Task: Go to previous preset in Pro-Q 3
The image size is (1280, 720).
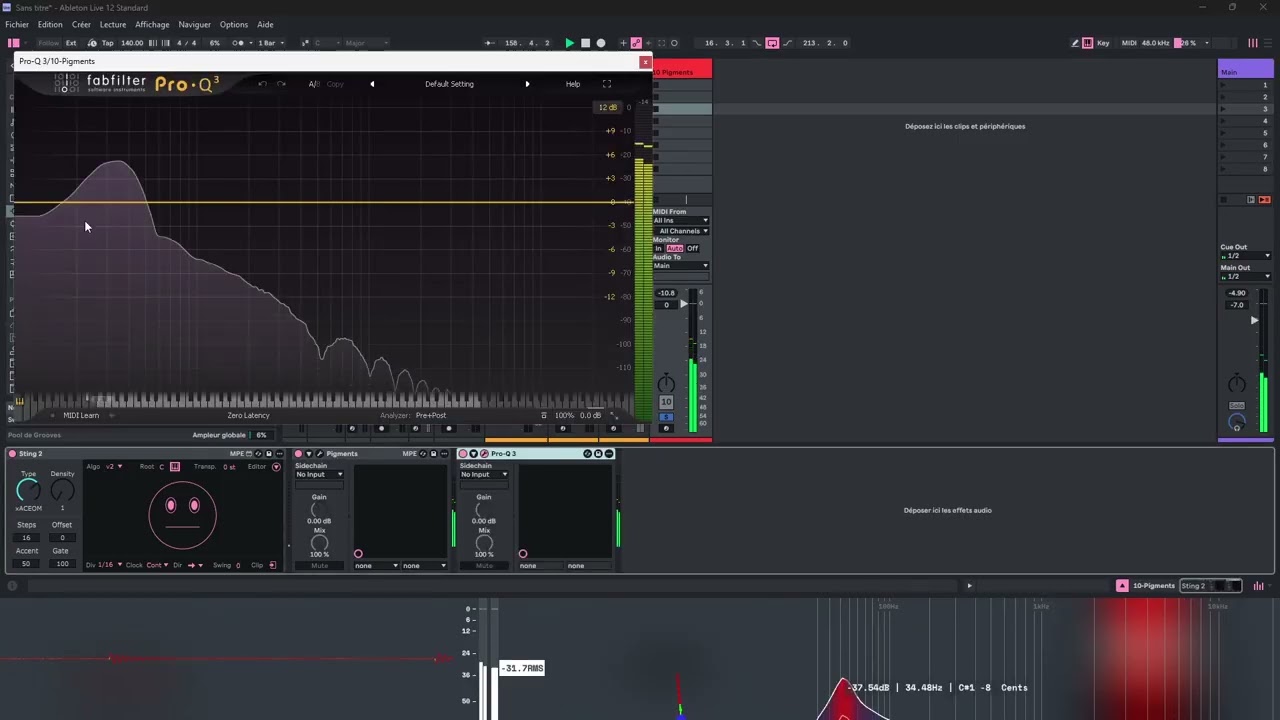Action: coord(372,84)
